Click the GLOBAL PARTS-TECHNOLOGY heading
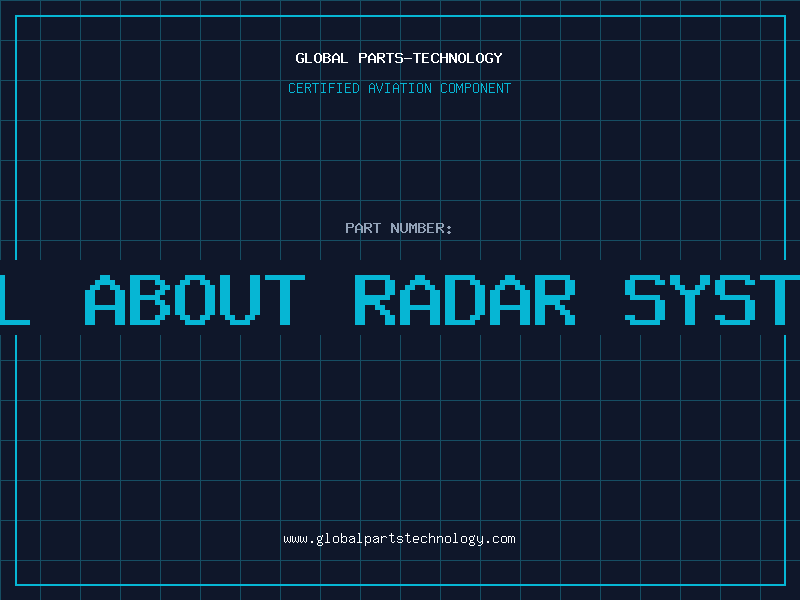 click(x=399, y=58)
